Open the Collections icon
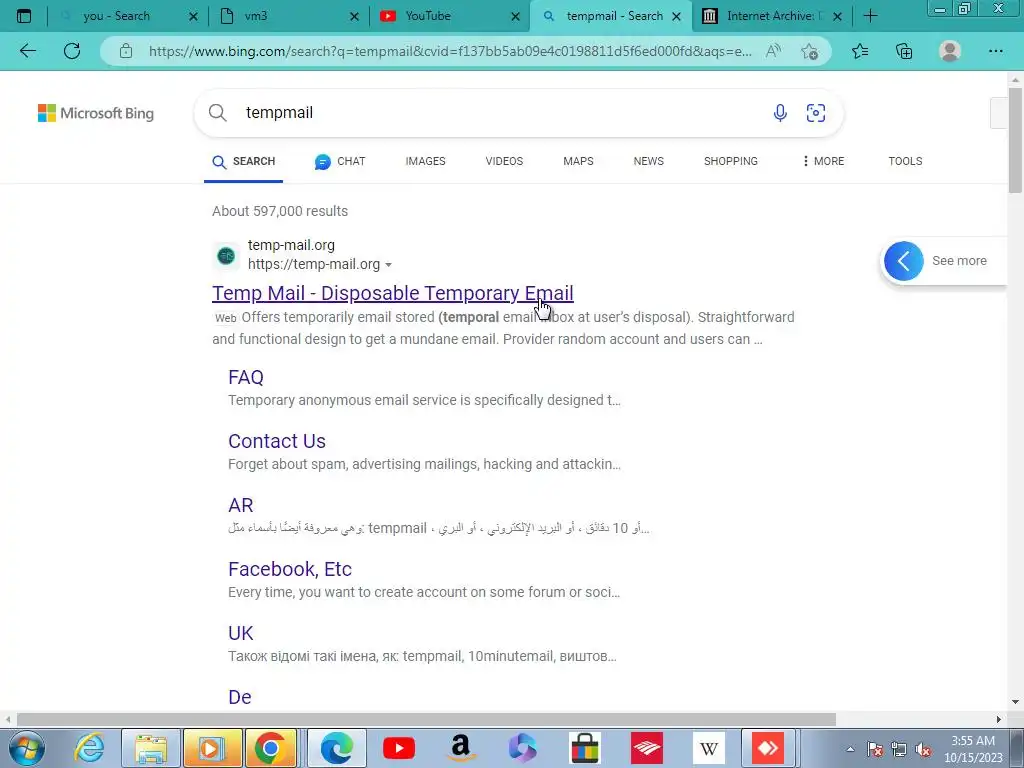This screenshot has width=1024, height=768. [x=904, y=51]
